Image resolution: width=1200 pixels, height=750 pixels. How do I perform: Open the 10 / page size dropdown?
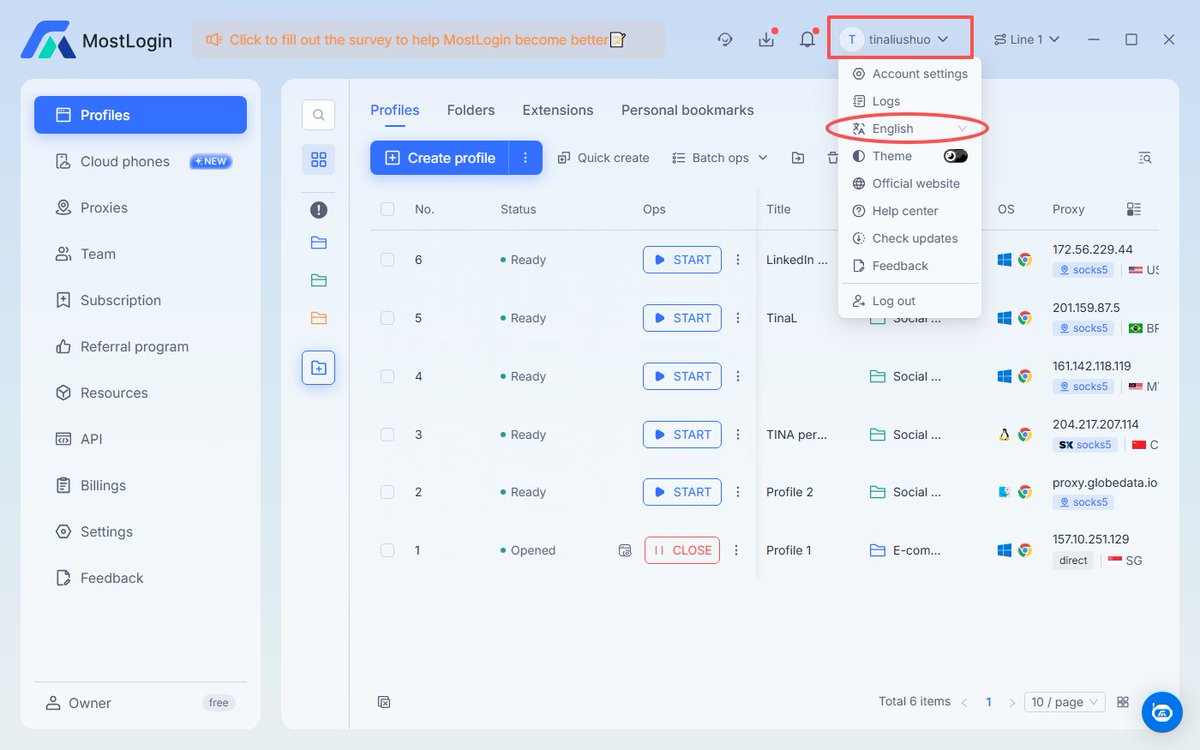coord(1065,702)
